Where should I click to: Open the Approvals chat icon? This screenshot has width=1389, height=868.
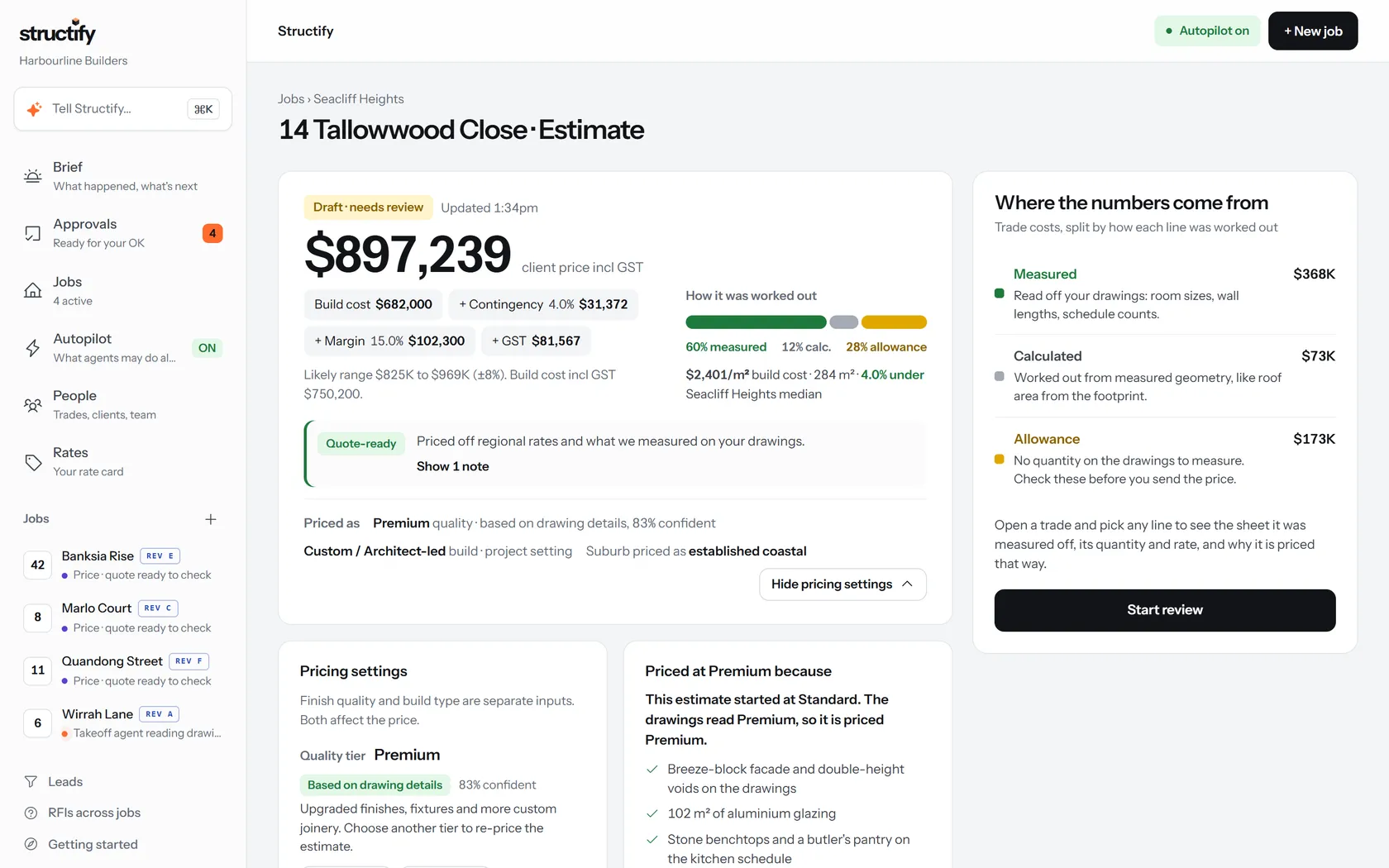(33, 233)
